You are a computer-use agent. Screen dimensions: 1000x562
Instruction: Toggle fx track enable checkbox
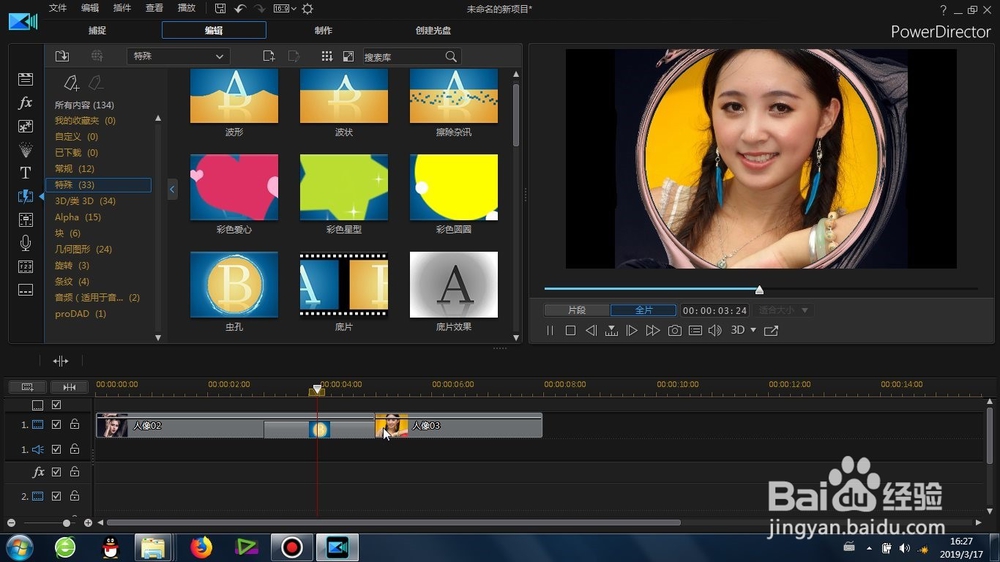click(56, 472)
